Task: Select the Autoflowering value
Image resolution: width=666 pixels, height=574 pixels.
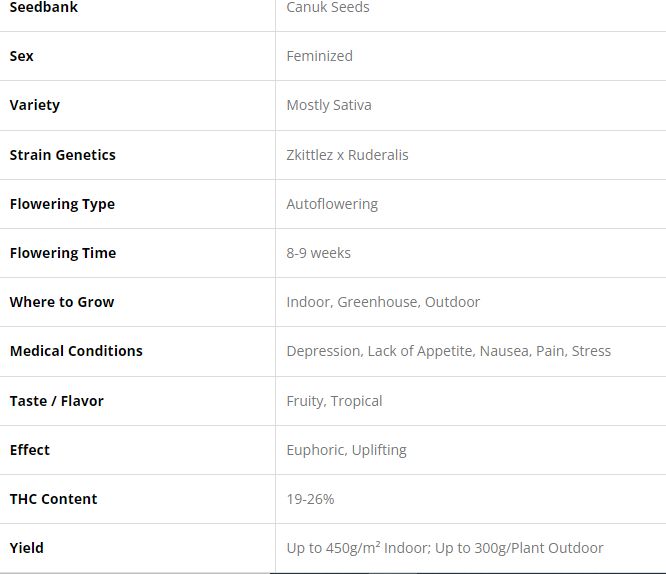Action: (x=332, y=204)
